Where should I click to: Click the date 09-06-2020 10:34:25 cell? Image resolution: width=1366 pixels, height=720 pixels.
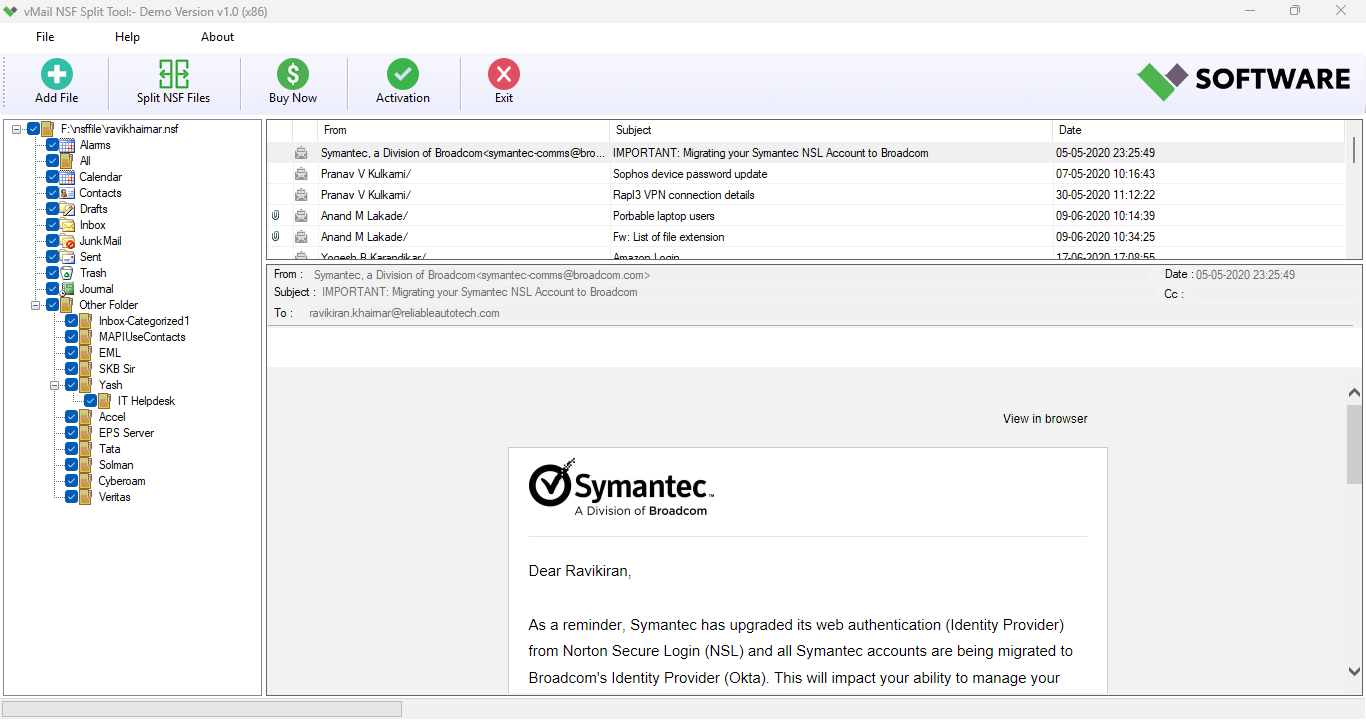pos(1105,237)
